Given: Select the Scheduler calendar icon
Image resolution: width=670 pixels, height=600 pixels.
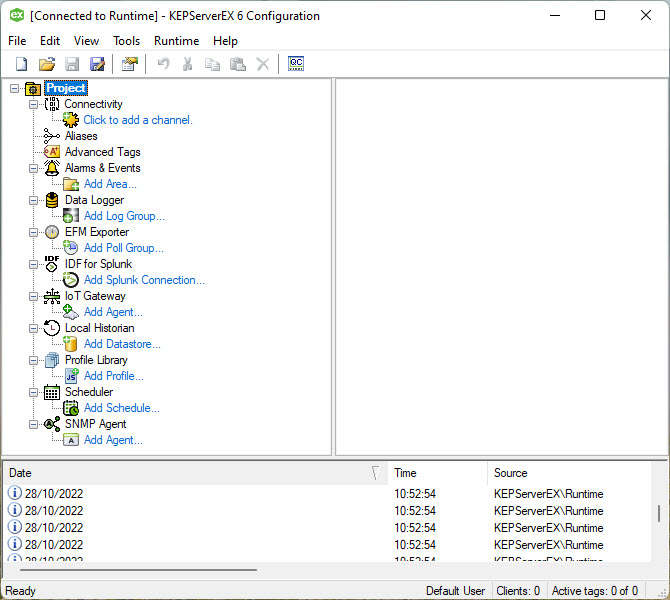Looking at the screenshot, I should tap(52, 392).
